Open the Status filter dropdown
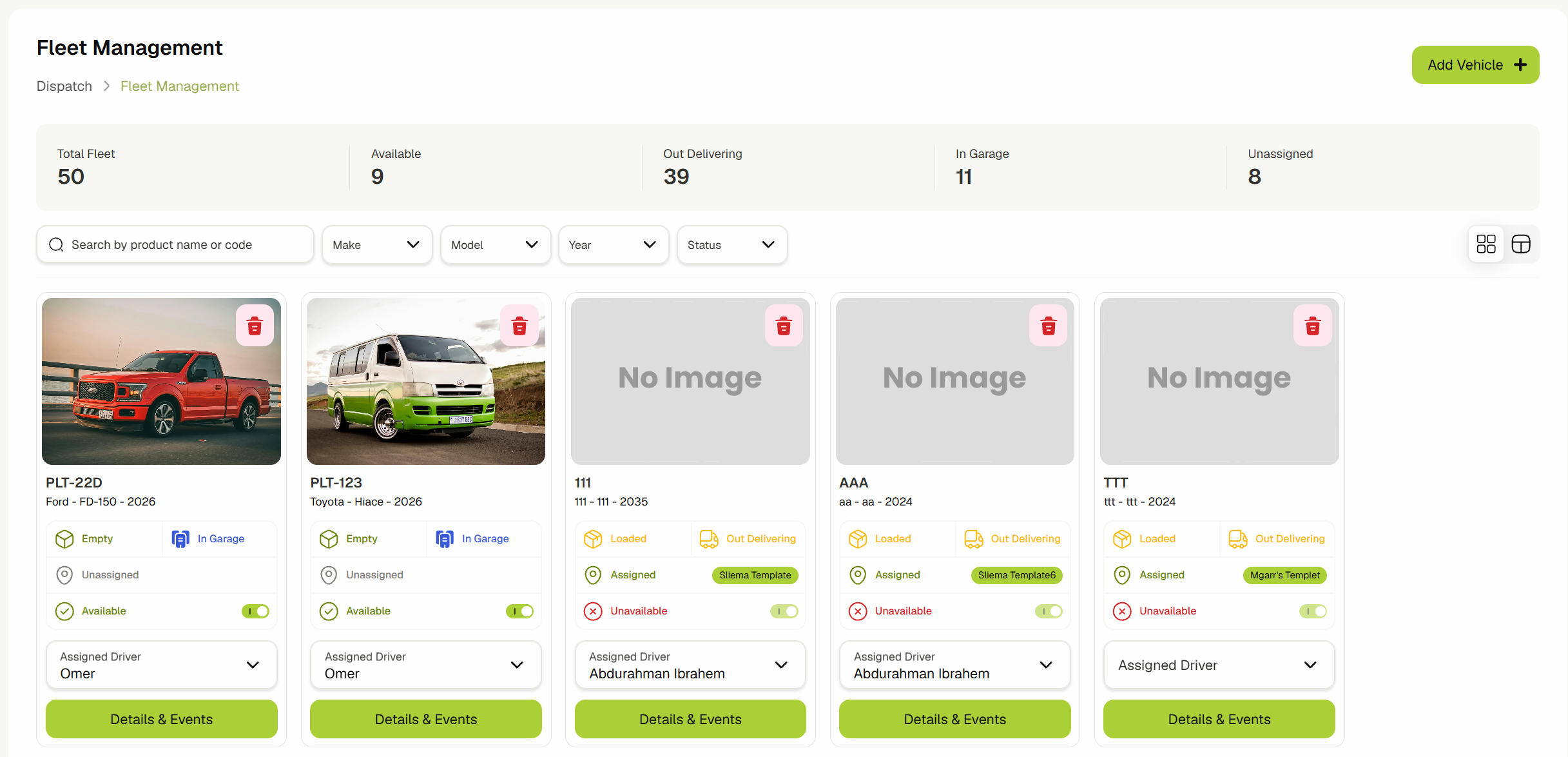The height and width of the screenshot is (757, 1568). click(x=732, y=244)
